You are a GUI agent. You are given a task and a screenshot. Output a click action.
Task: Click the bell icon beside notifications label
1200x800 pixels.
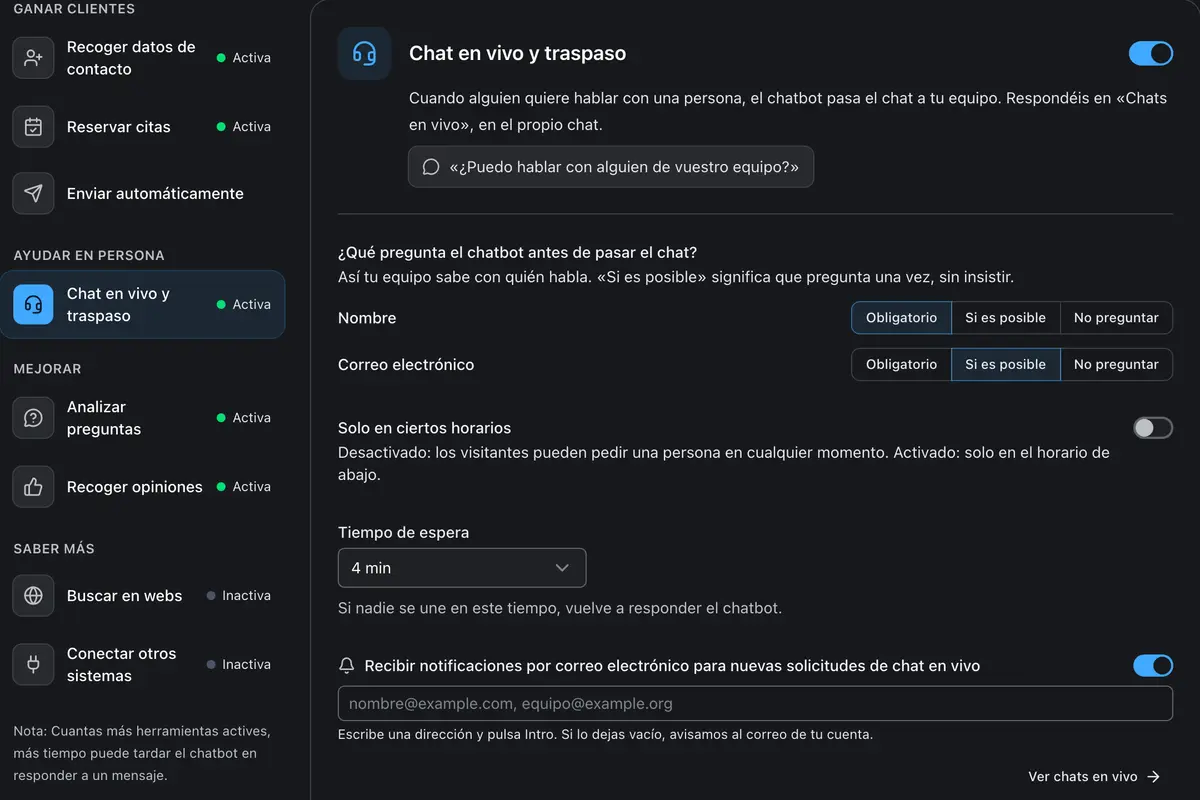(x=347, y=666)
